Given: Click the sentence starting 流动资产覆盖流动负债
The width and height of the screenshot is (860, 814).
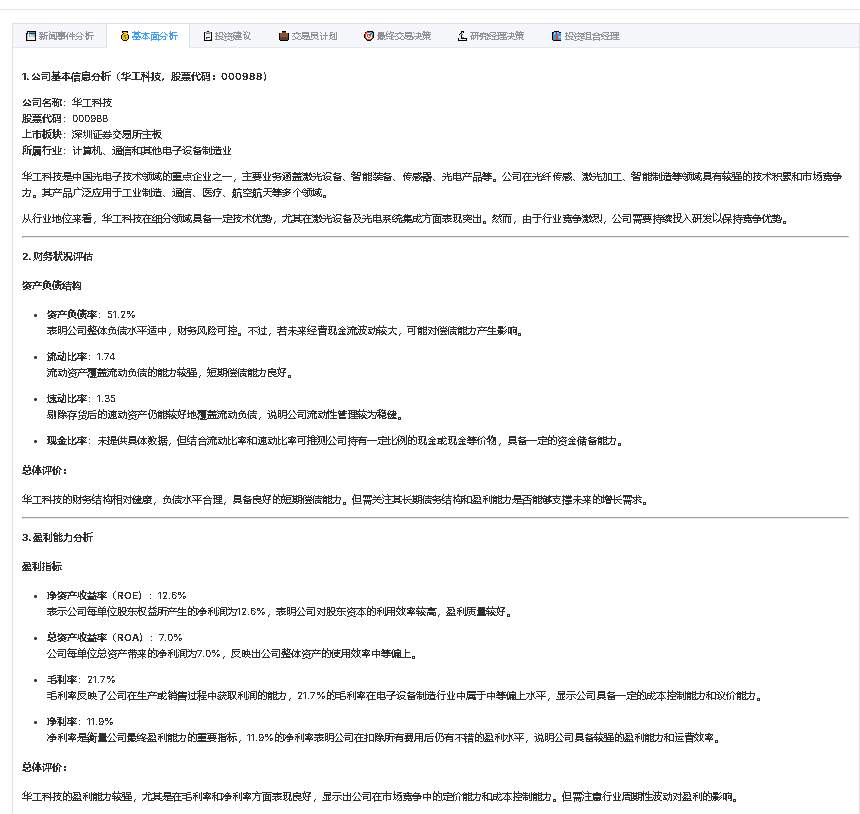Looking at the screenshot, I should coord(170,373).
